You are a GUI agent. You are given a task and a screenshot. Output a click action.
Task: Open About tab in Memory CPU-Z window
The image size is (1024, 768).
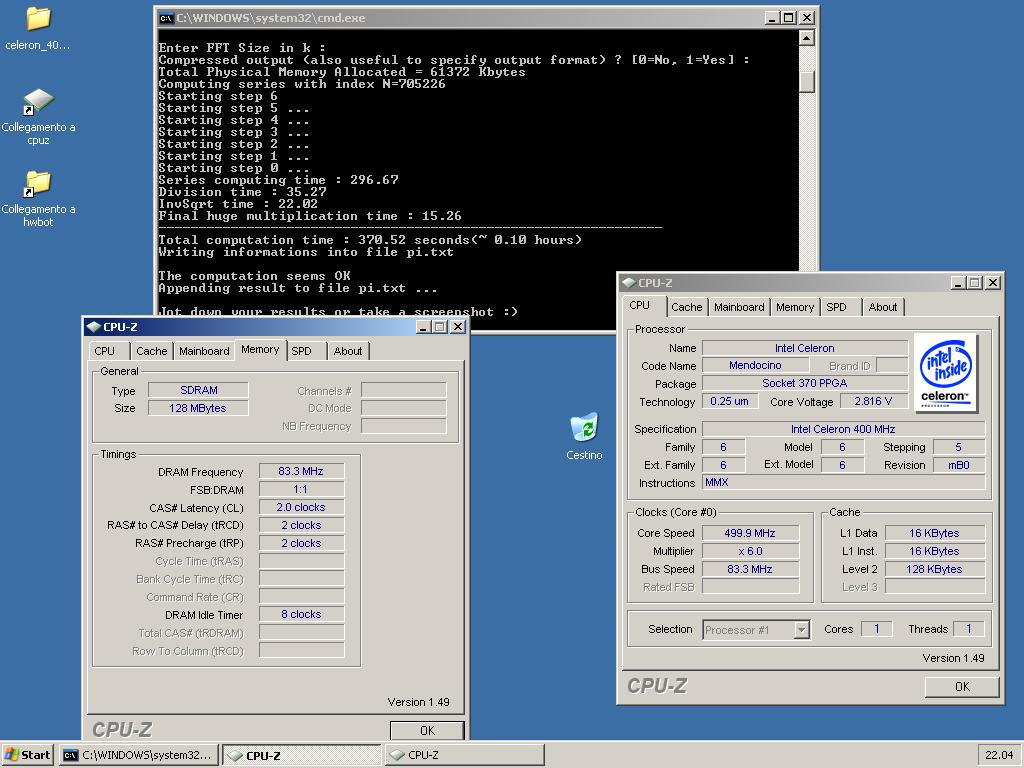[347, 351]
